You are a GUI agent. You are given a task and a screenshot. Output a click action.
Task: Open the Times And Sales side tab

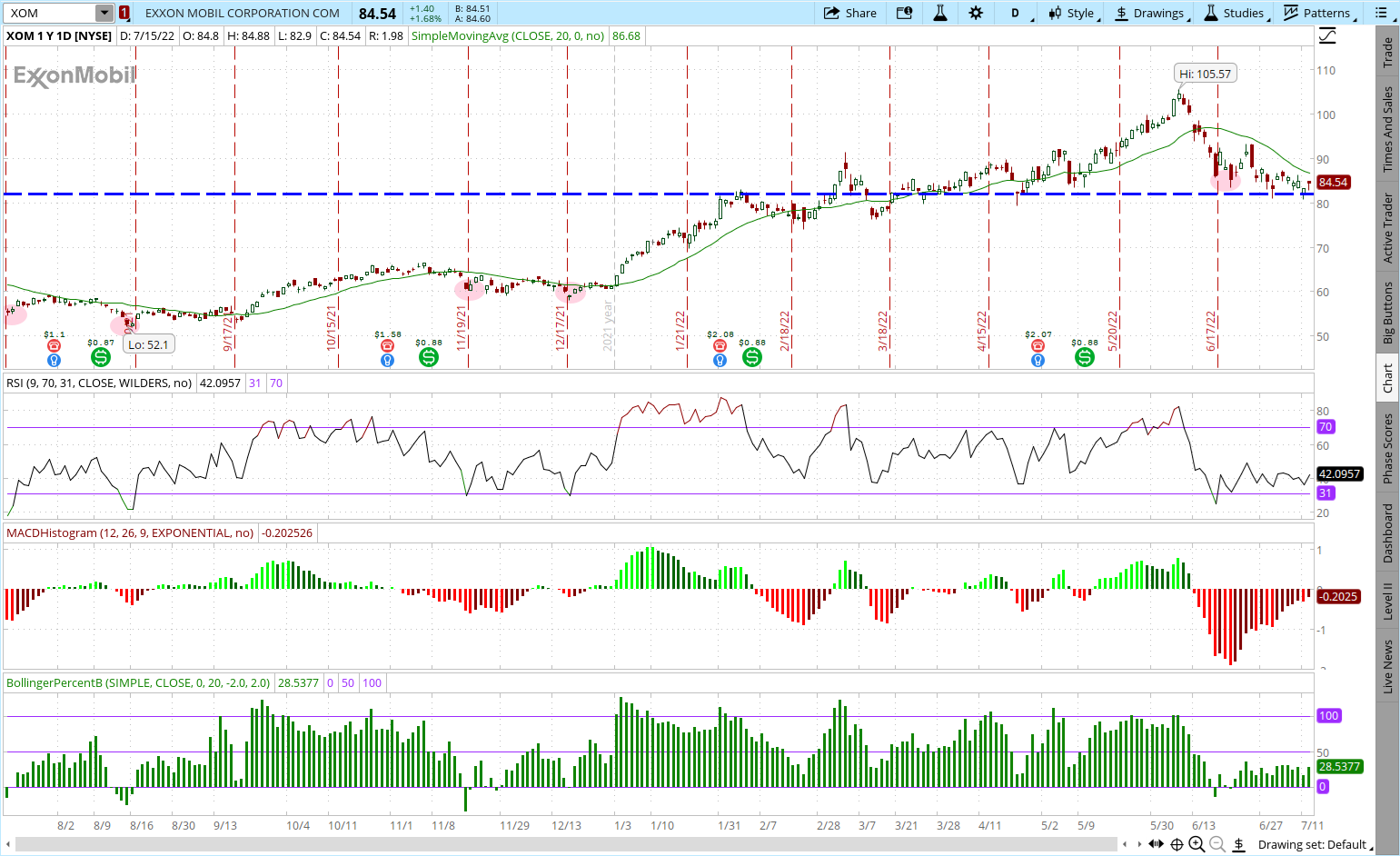pos(1387,129)
